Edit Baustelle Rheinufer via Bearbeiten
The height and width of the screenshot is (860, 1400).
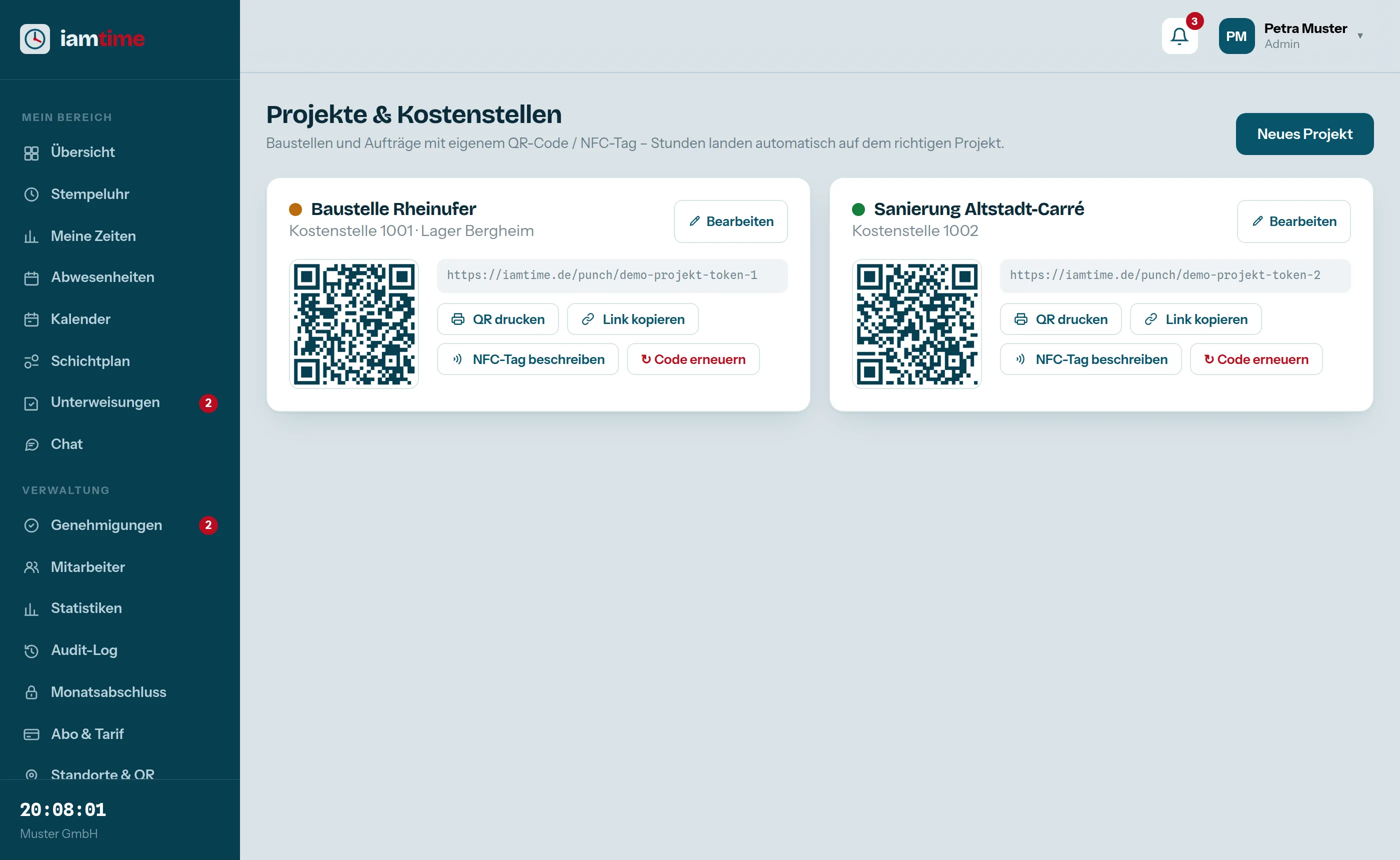pyautogui.click(x=730, y=221)
